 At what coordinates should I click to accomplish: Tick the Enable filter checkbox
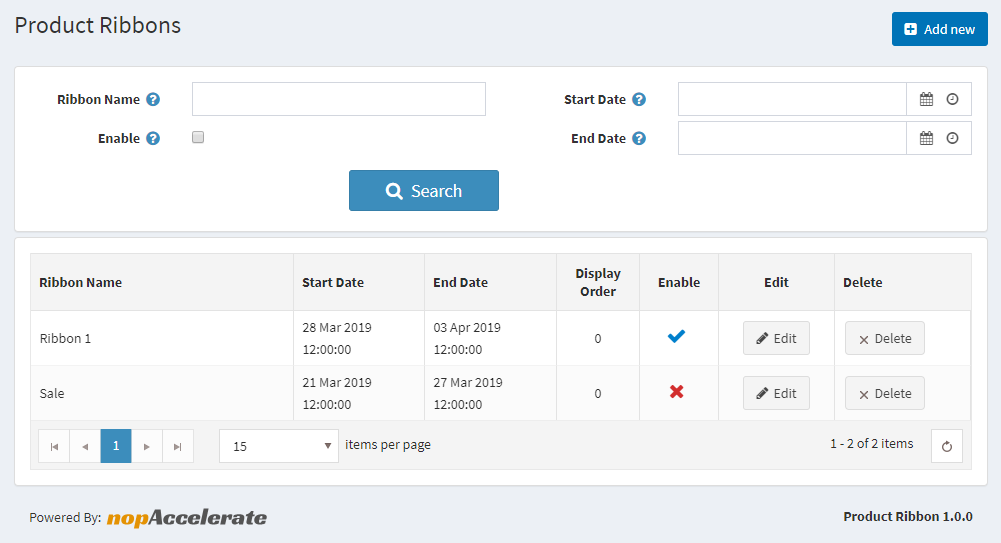[198, 138]
